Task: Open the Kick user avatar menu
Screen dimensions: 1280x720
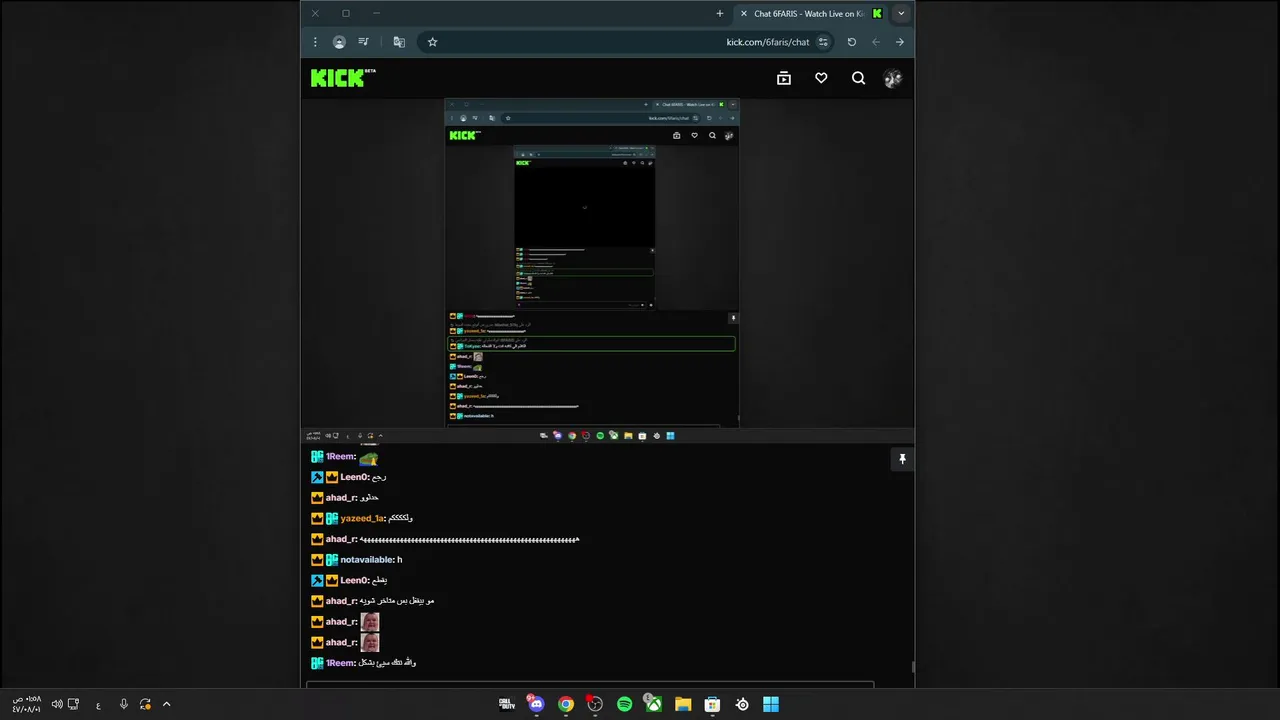Action: [893, 79]
